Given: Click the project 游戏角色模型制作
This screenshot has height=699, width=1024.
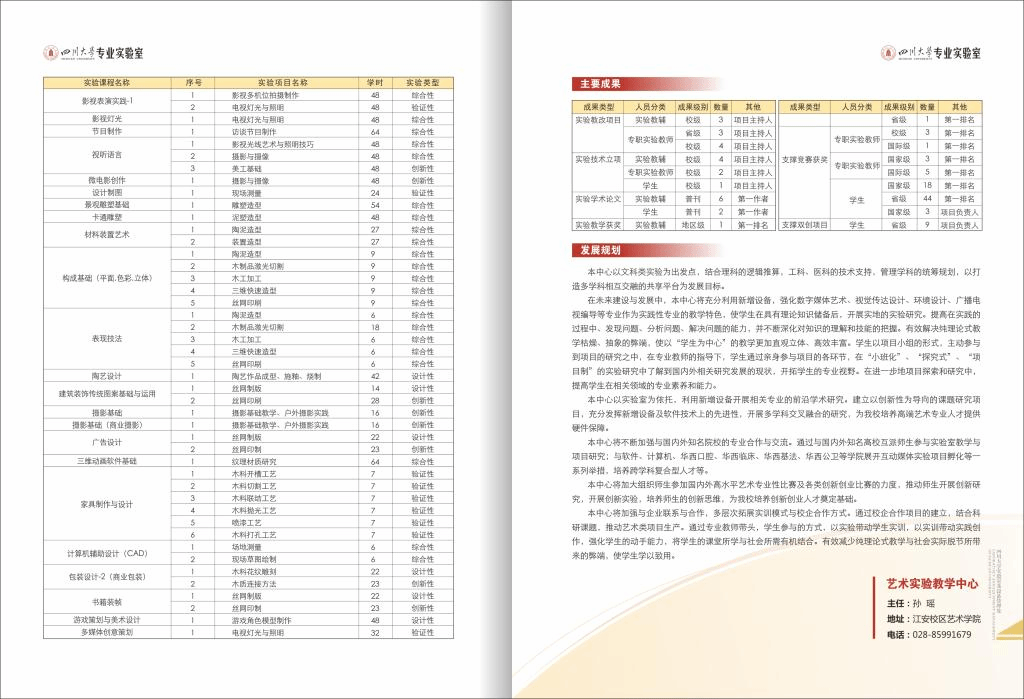Looking at the screenshot, I should point(261,621).
